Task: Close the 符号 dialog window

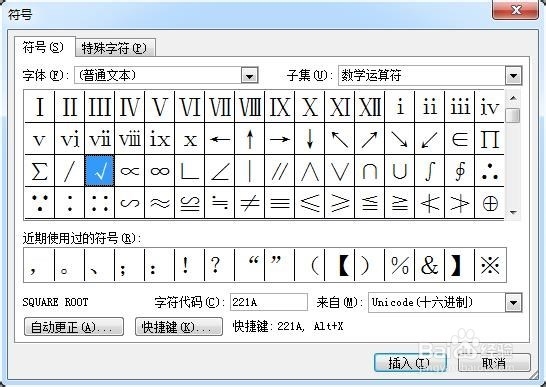Action: tap(515, 10)
